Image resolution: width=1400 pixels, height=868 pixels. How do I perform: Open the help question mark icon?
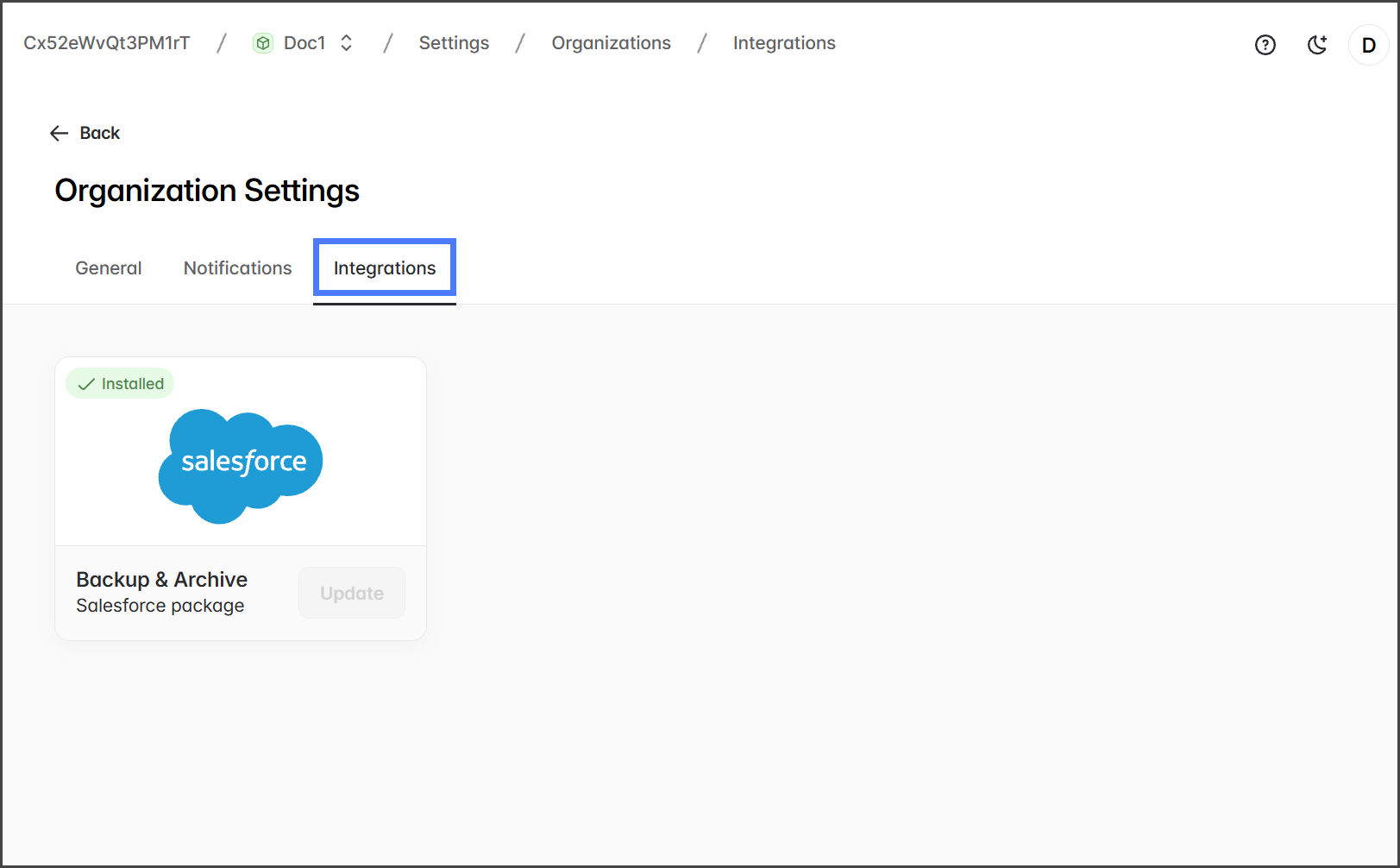pos(1265,45)
